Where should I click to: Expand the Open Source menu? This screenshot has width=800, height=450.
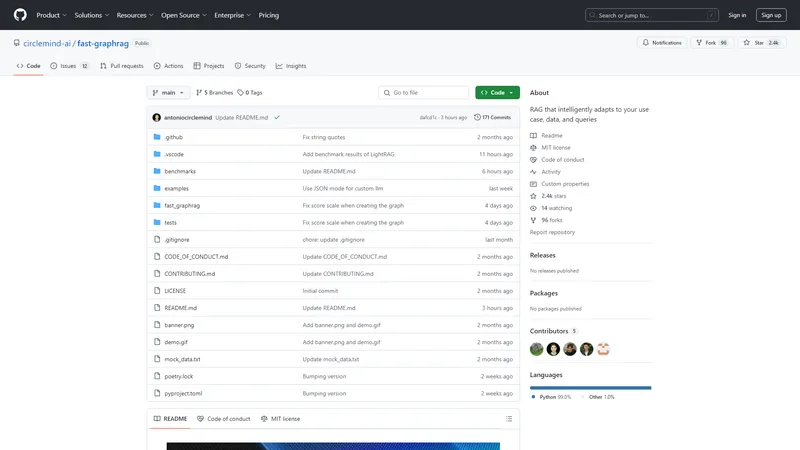tap(184, 15)
